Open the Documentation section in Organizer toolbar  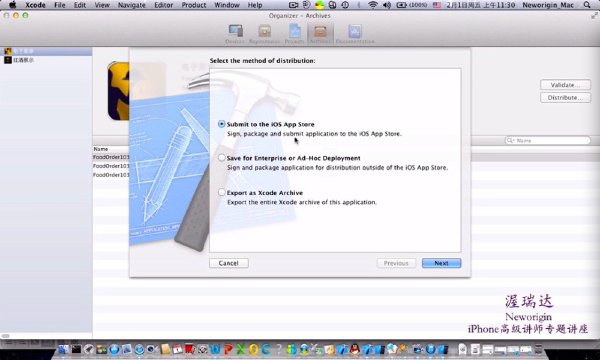(x=355, y=34)
